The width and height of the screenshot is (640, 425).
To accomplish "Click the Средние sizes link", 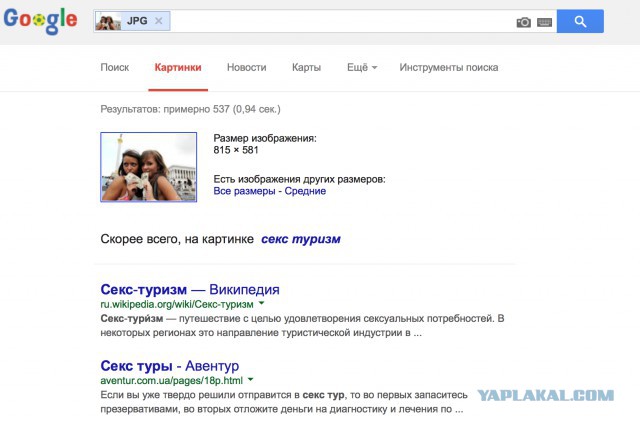I will coord(305,191).
